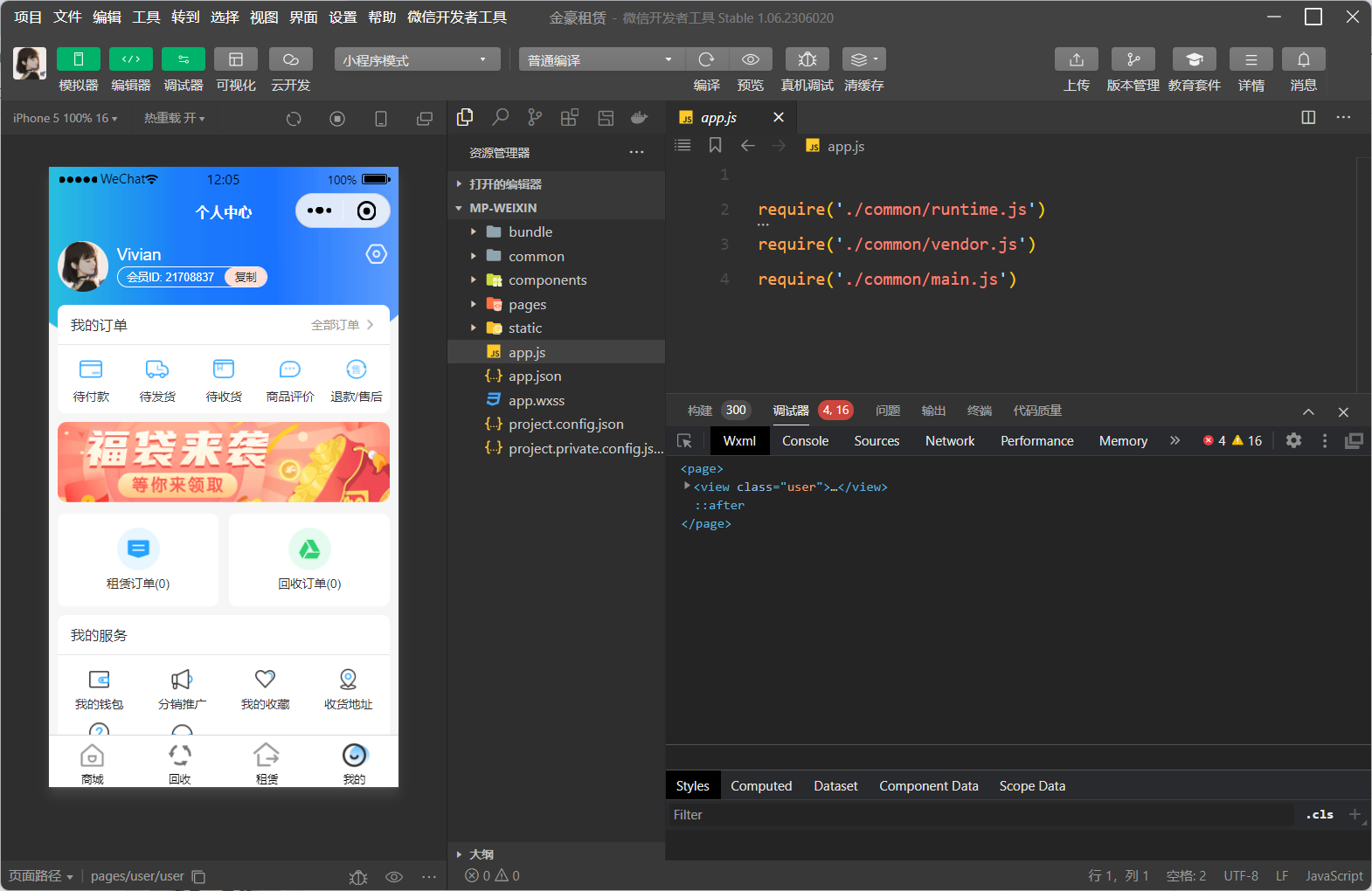Collapse the debugger panel chevron up
1372x891 pixels.
pyautogui.click(x=1308, y=411)
